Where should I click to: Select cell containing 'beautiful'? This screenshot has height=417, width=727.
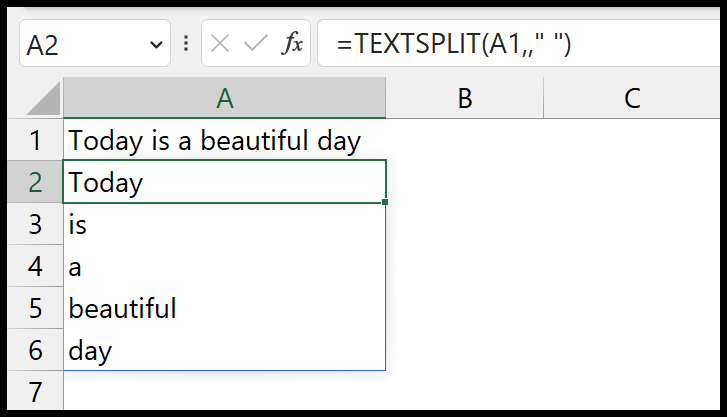224,308
